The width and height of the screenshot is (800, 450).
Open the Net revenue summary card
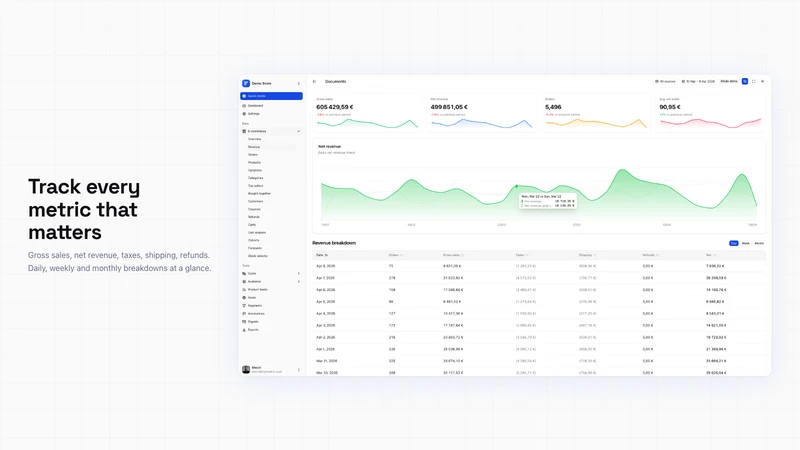click(481, 113)
